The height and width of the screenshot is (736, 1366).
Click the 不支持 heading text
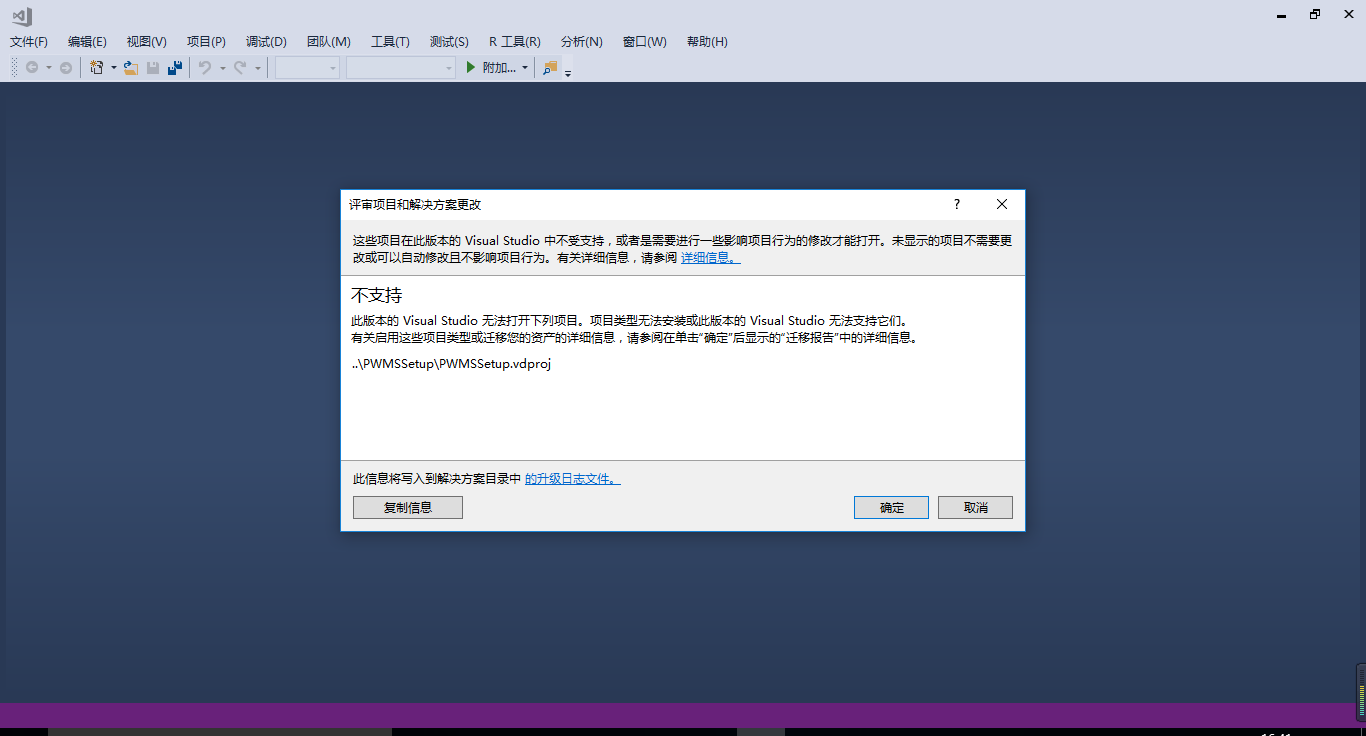pos(376,296)
